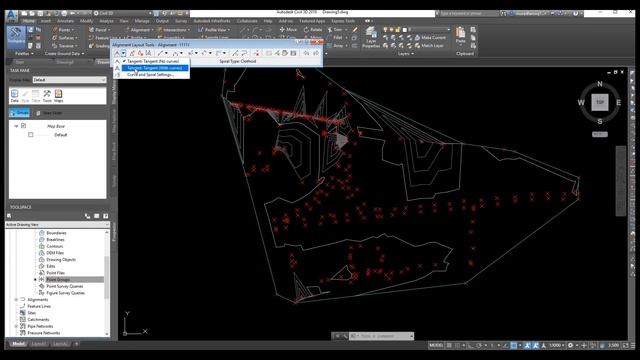The image size is (640, 360).
Task: Open the Annotate ribbon tab
Action: [65, 21]
